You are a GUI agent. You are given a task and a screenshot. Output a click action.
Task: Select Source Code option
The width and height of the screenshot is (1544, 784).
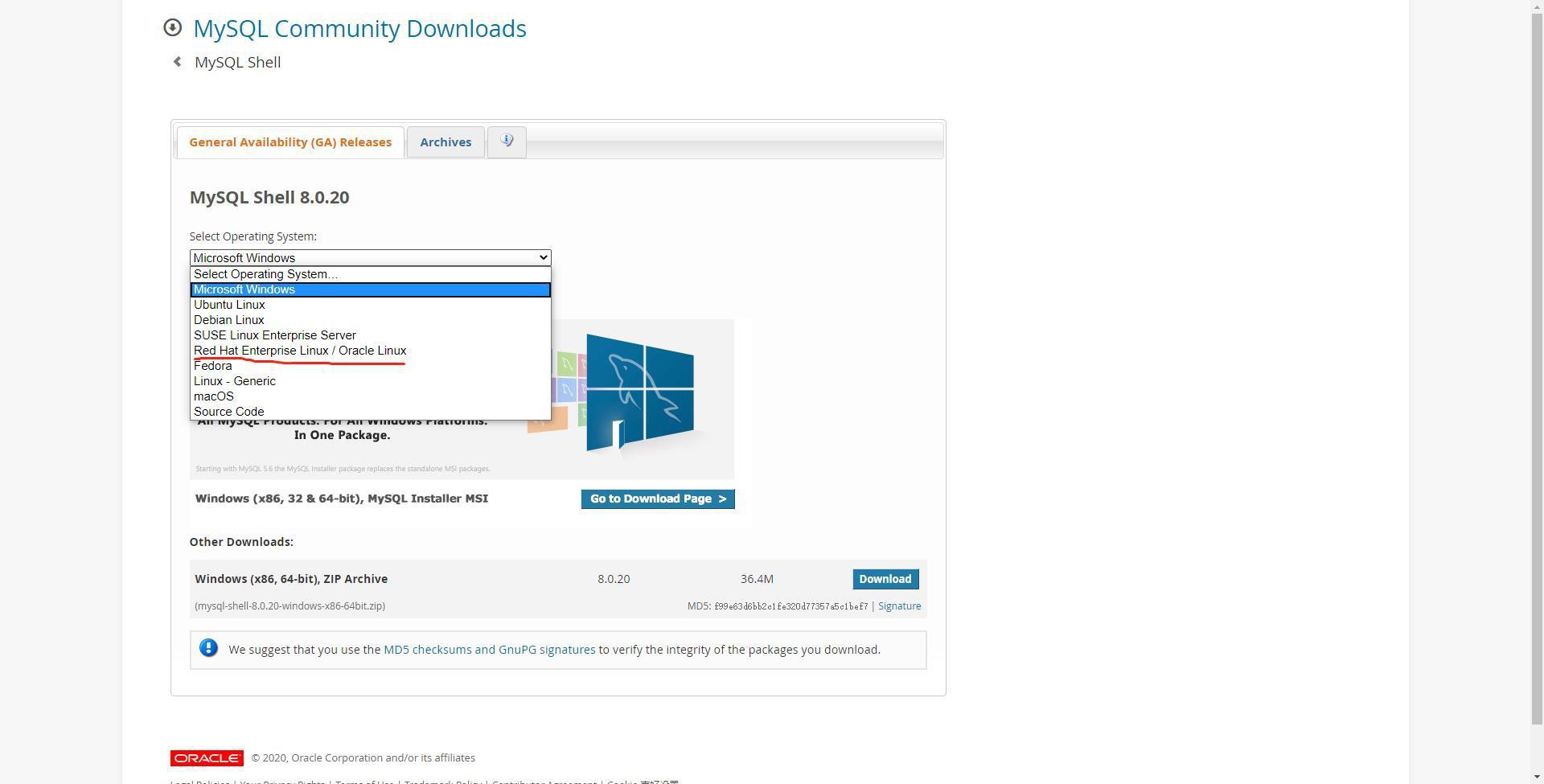[x=370, y=412]
